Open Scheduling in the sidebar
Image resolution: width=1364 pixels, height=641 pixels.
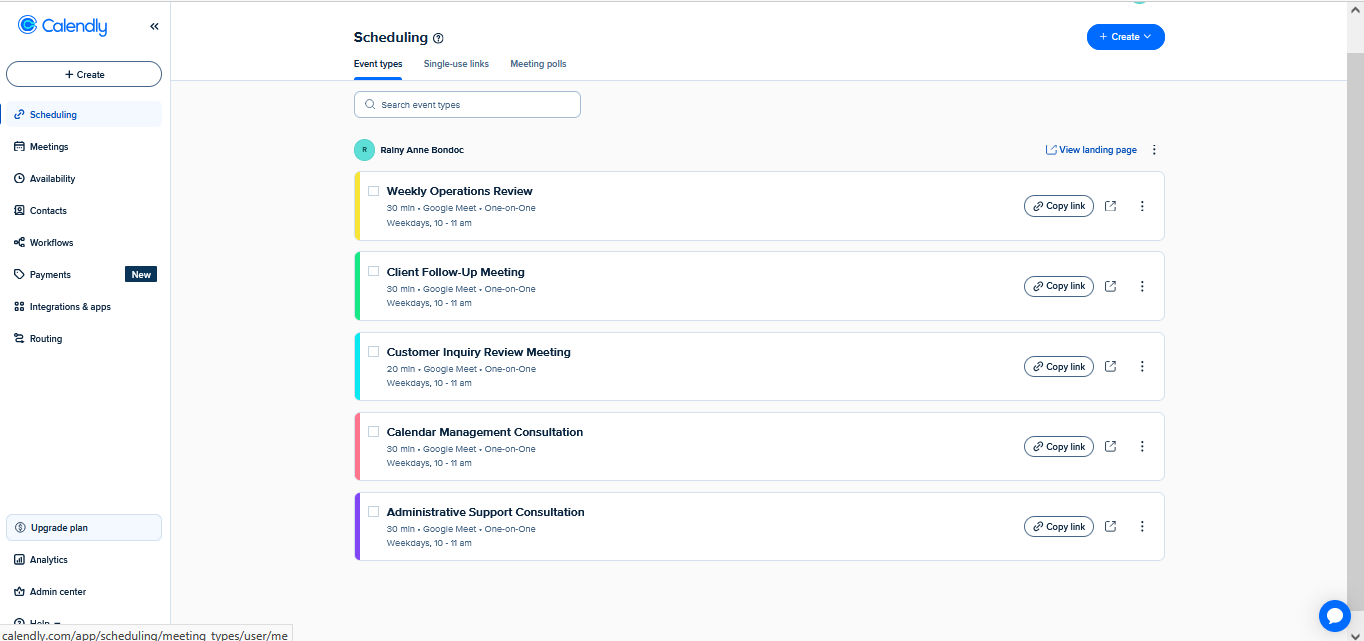pos(83,114)
